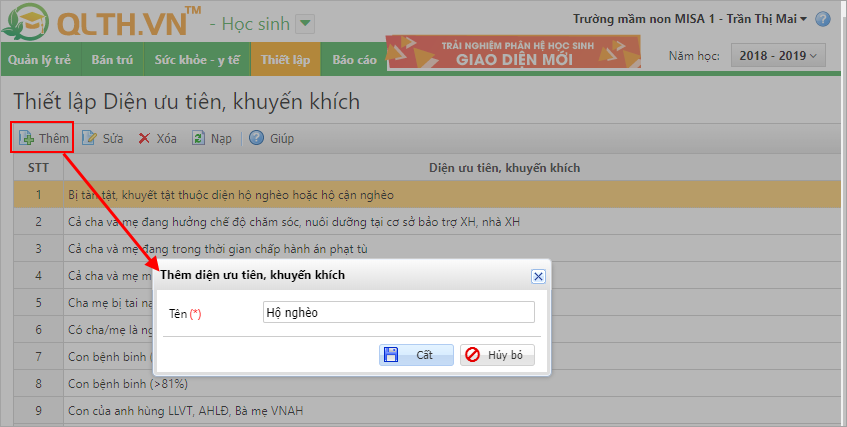Viewport: 847px width, 427px height.
Task: Click the floppy disk icon on Cất
Action: (x=391, y=355)
